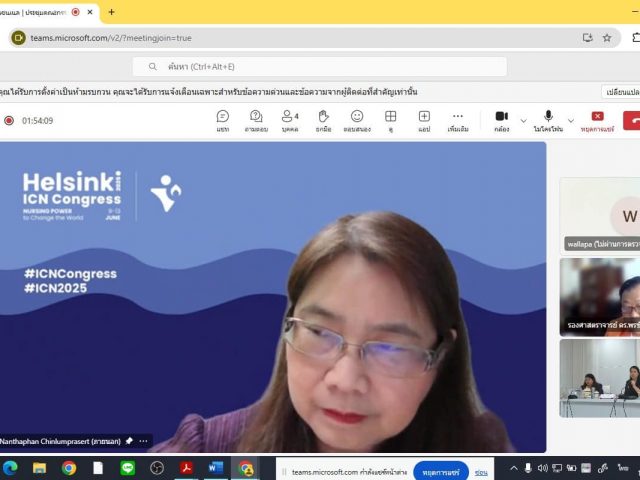Click the browser address bar URL
This screenshot has height=480, width=640.
coord(111,38)
